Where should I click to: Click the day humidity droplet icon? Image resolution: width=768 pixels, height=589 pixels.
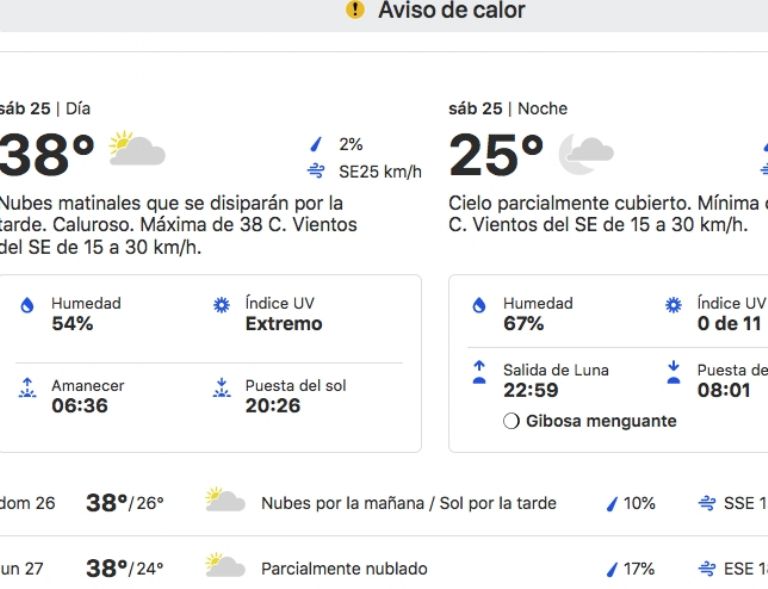click(x=28, y=306)
